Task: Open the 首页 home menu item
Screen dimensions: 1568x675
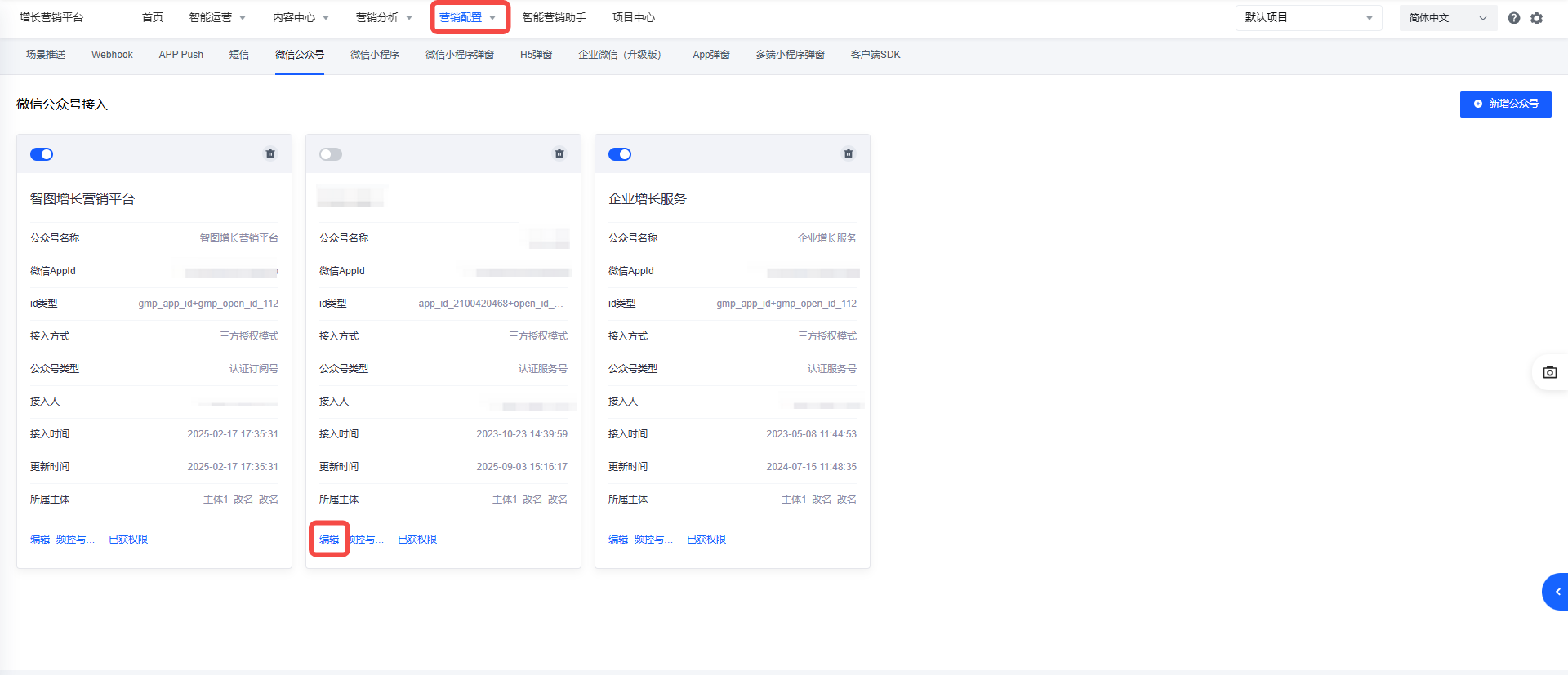Action: point(153,18)
